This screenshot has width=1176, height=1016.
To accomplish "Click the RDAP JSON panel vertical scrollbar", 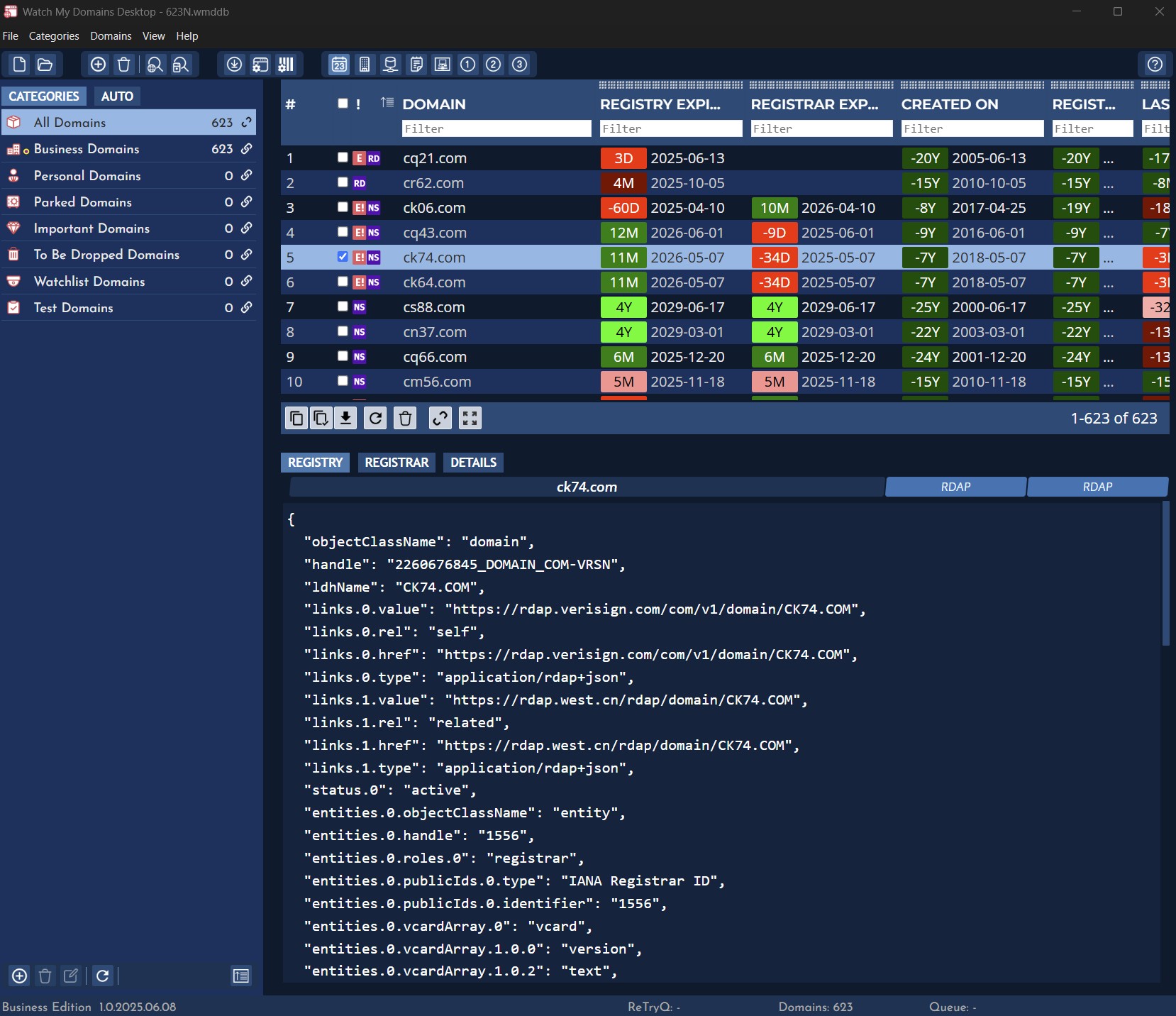I will (1165, 573).
